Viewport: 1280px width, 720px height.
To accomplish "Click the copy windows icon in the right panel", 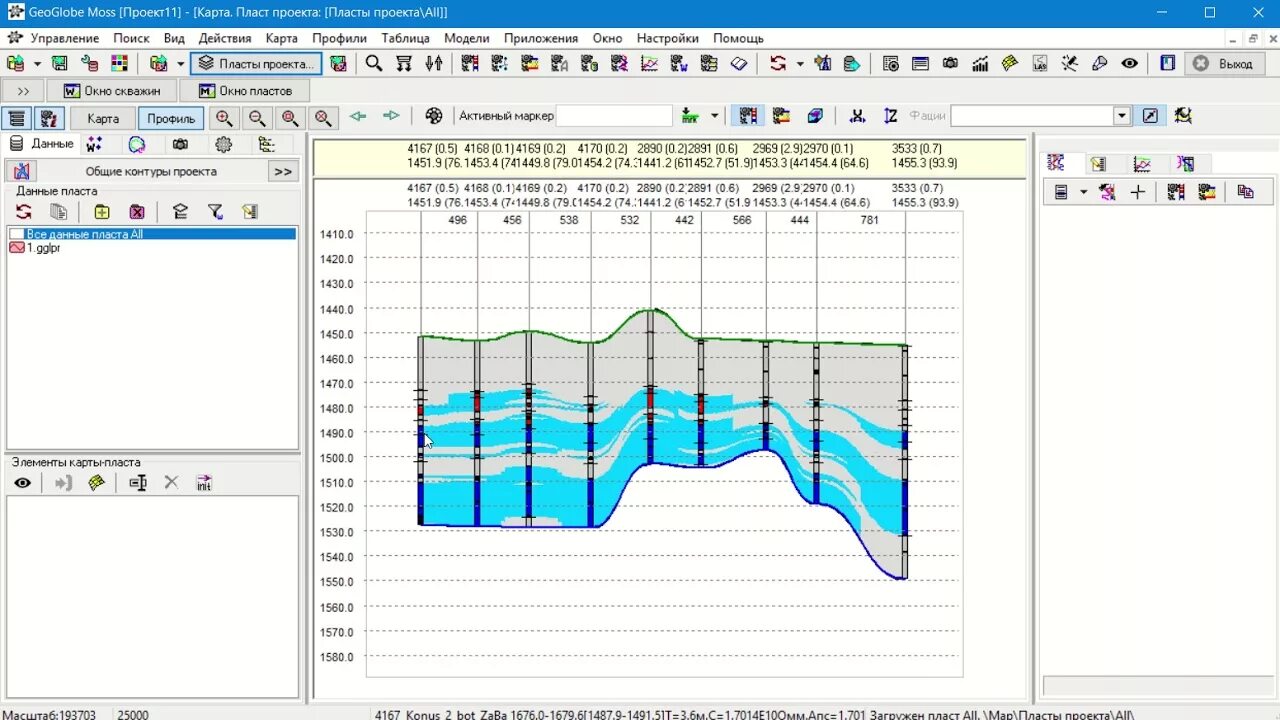I will pos(1245,192).
